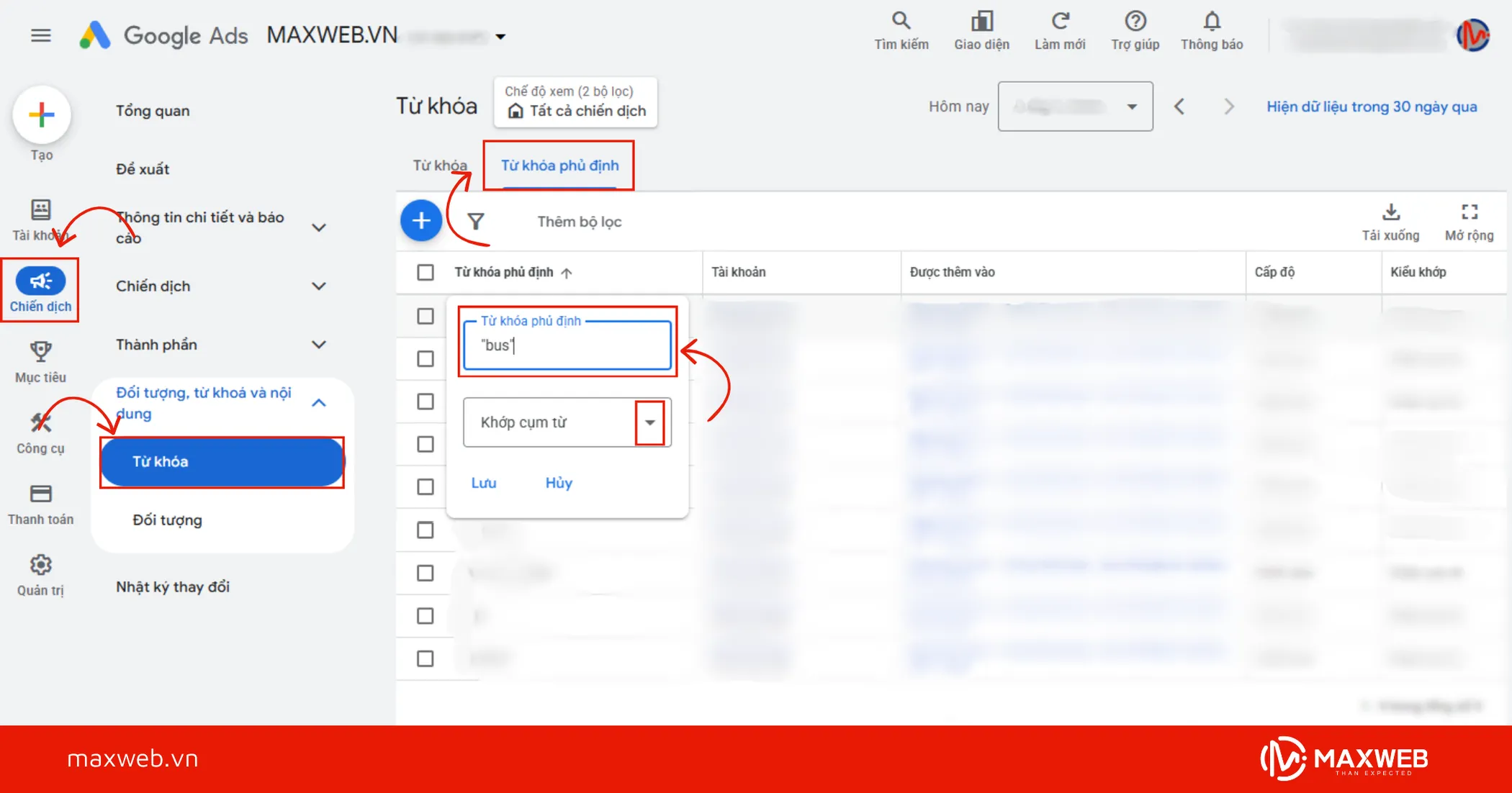Screen dimensions: 1512x793
Task: Open the hamburger main menu
Action: [41, 35]
